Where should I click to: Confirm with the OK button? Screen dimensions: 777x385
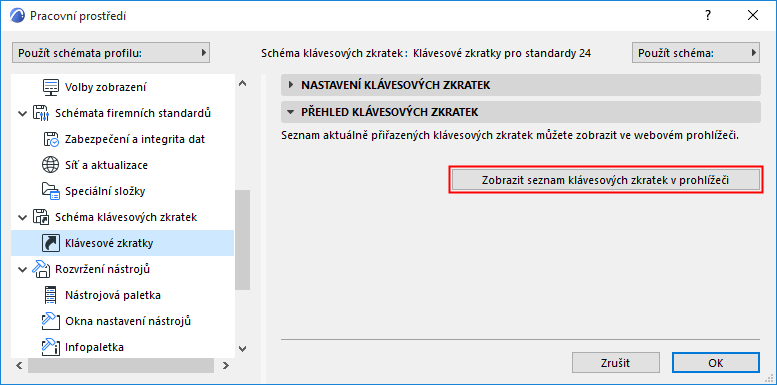(x=716, y=363)
